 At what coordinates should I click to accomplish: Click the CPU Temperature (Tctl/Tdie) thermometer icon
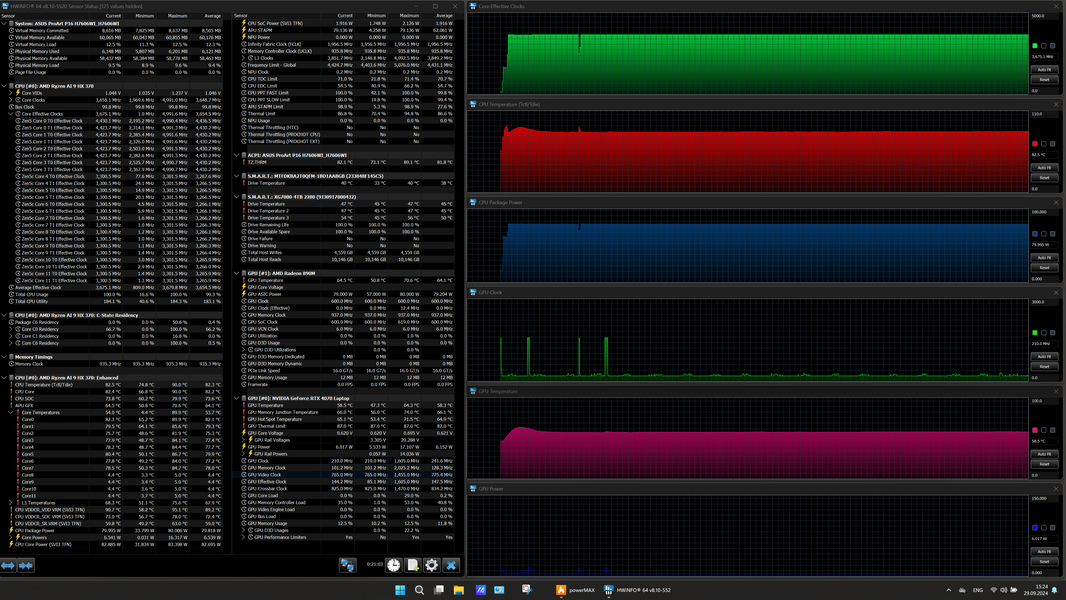pos(11,385)
